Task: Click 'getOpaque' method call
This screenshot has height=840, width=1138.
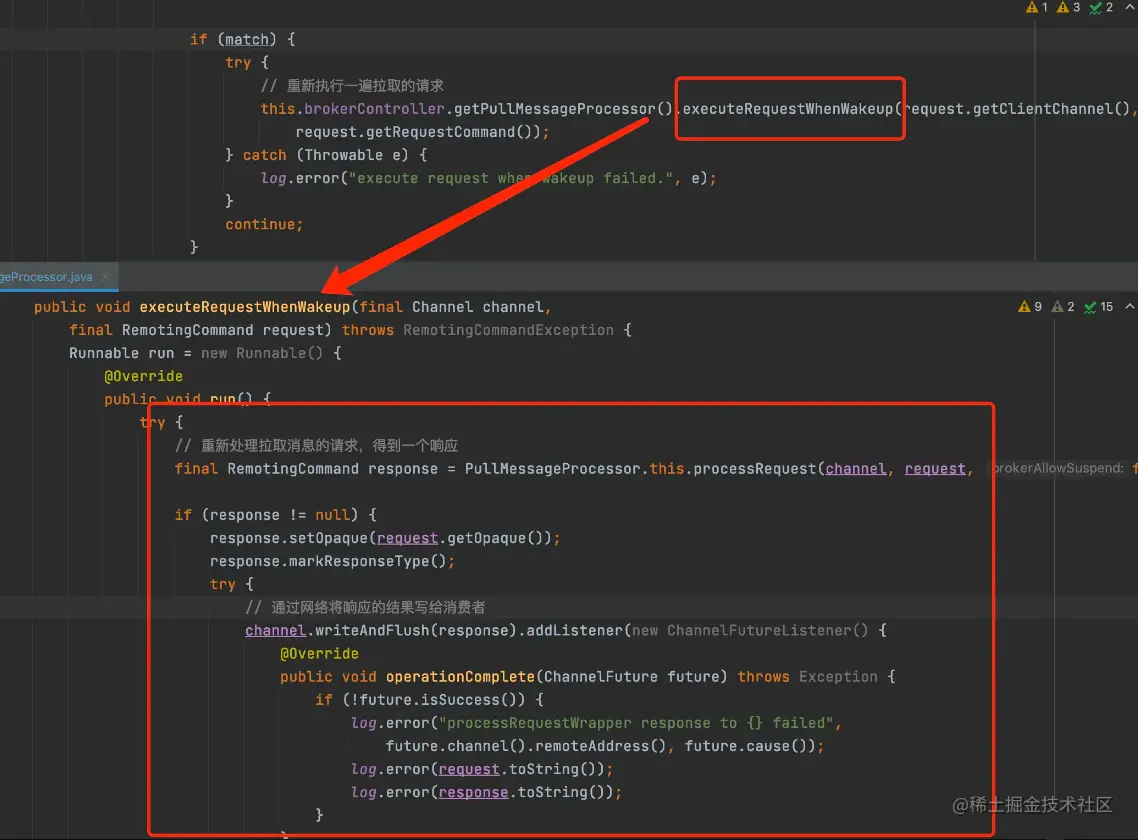Action: coord(486,538)
